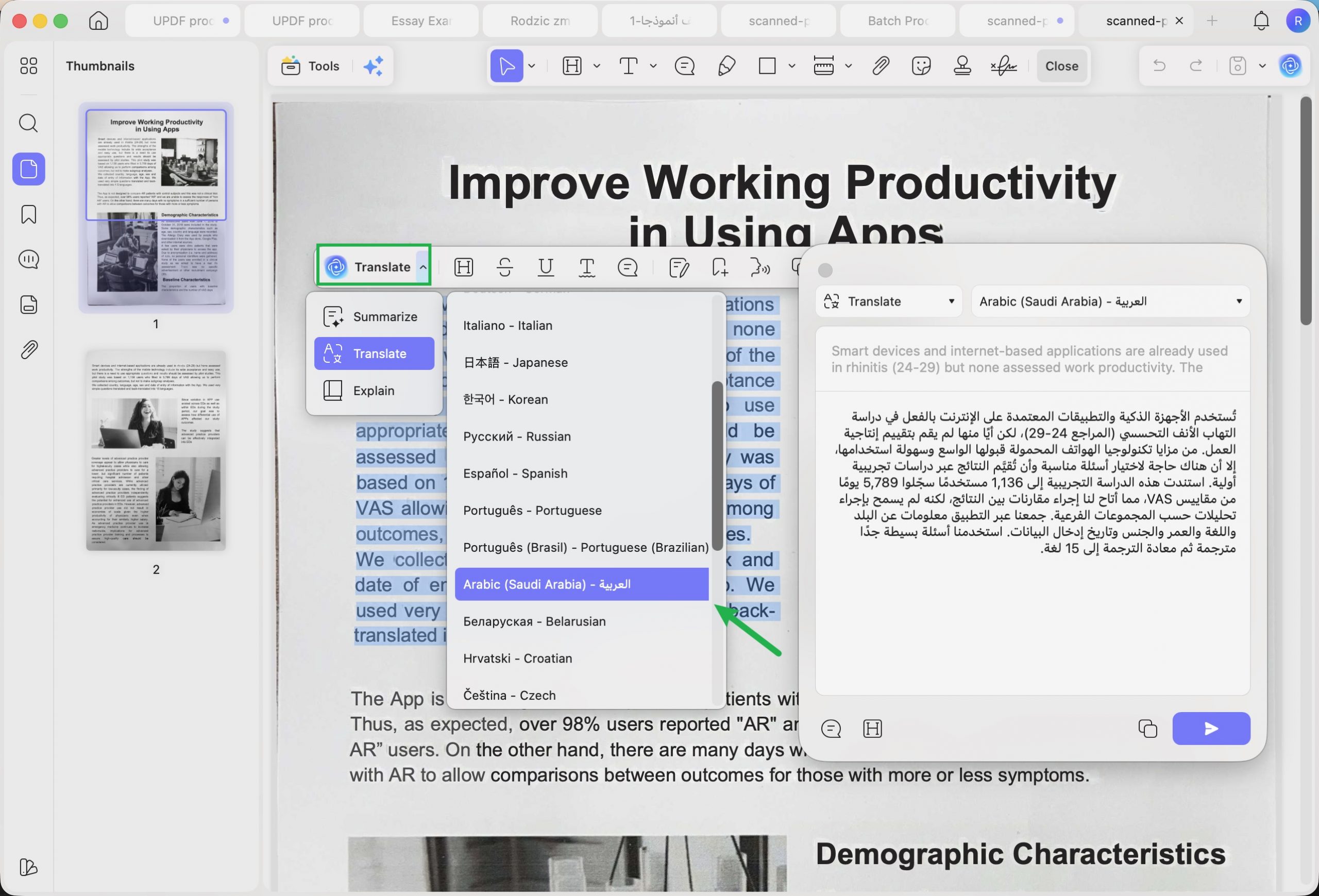Open the thumbnails grid view icon
The height and width of the screenshot is (896, 1319).
(x=28, y=66)
